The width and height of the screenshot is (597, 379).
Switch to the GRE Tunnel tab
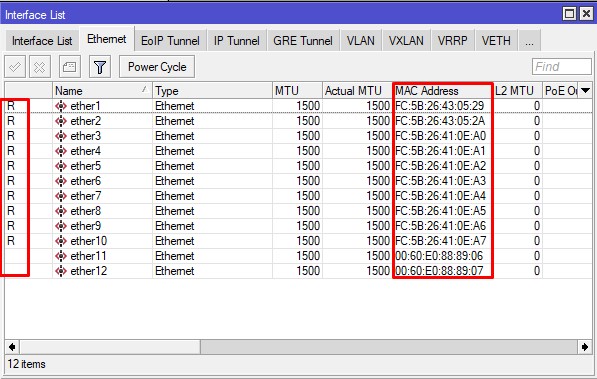[x=303, y=41]
